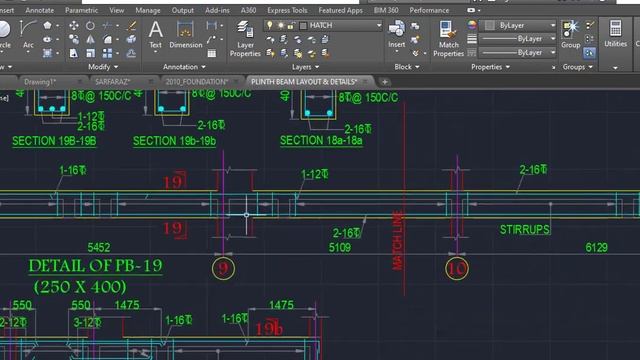Expand the Block panel
The height and width of the screenshot is (360, 640).
pyautogui.click(x=407, y=67)
